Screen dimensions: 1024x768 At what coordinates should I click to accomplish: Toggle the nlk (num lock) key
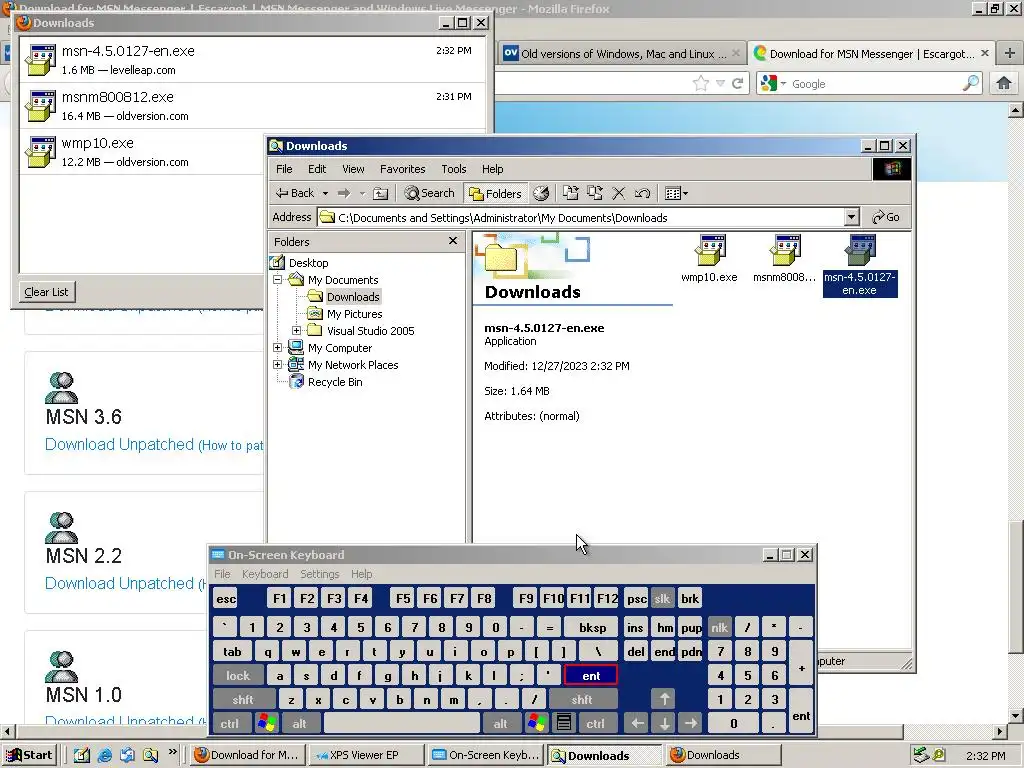click(x=720, y=628)
